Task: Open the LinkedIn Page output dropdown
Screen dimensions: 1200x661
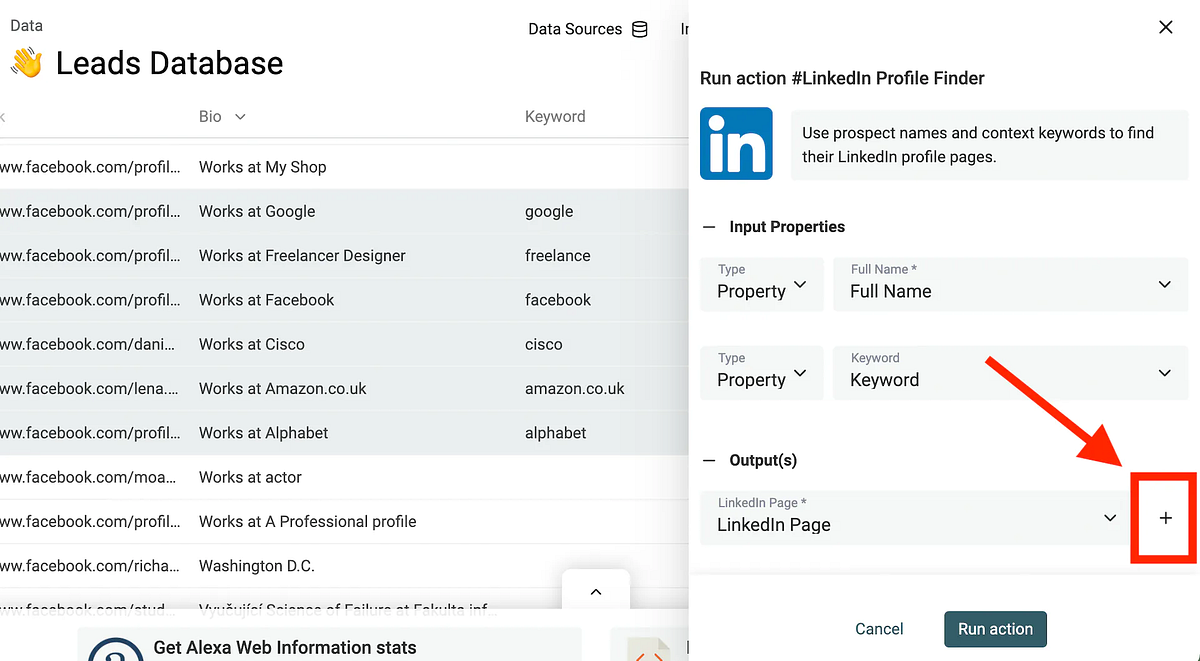Action: pos(1109,518)
